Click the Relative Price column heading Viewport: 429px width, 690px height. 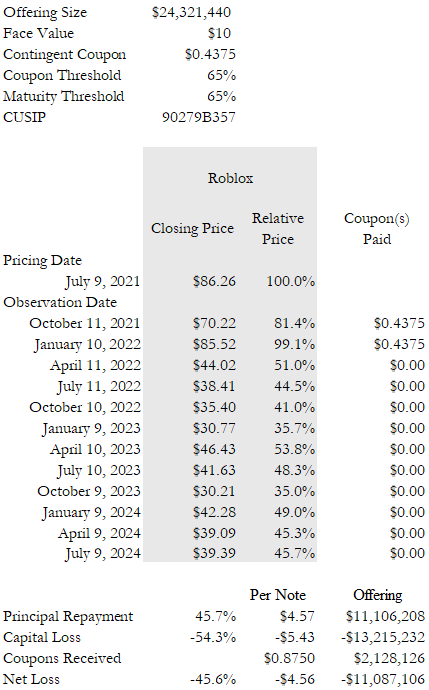[x=278, y=229]
